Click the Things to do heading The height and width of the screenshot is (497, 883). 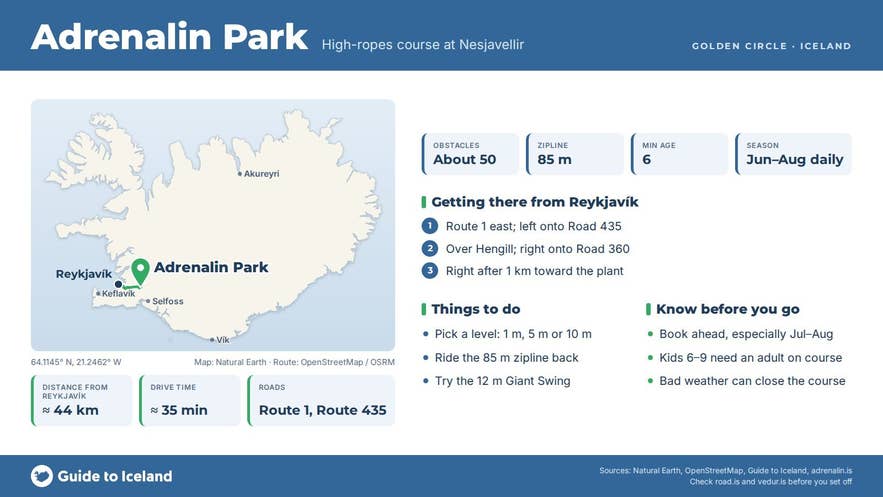(476, 309)
